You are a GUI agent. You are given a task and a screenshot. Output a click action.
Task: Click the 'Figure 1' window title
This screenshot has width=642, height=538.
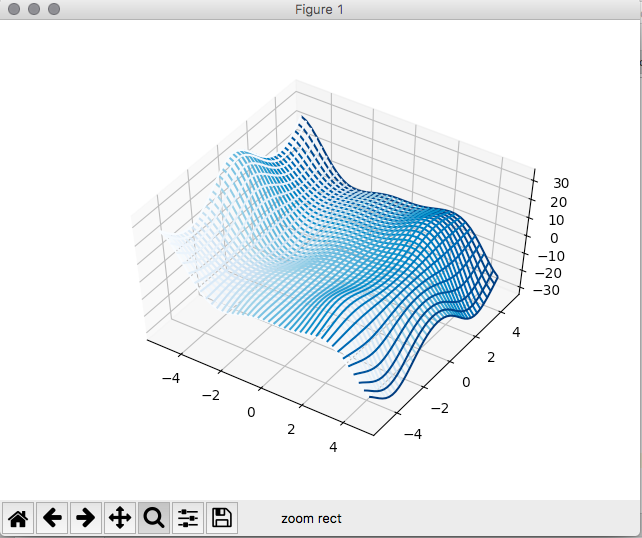(319, 9)
